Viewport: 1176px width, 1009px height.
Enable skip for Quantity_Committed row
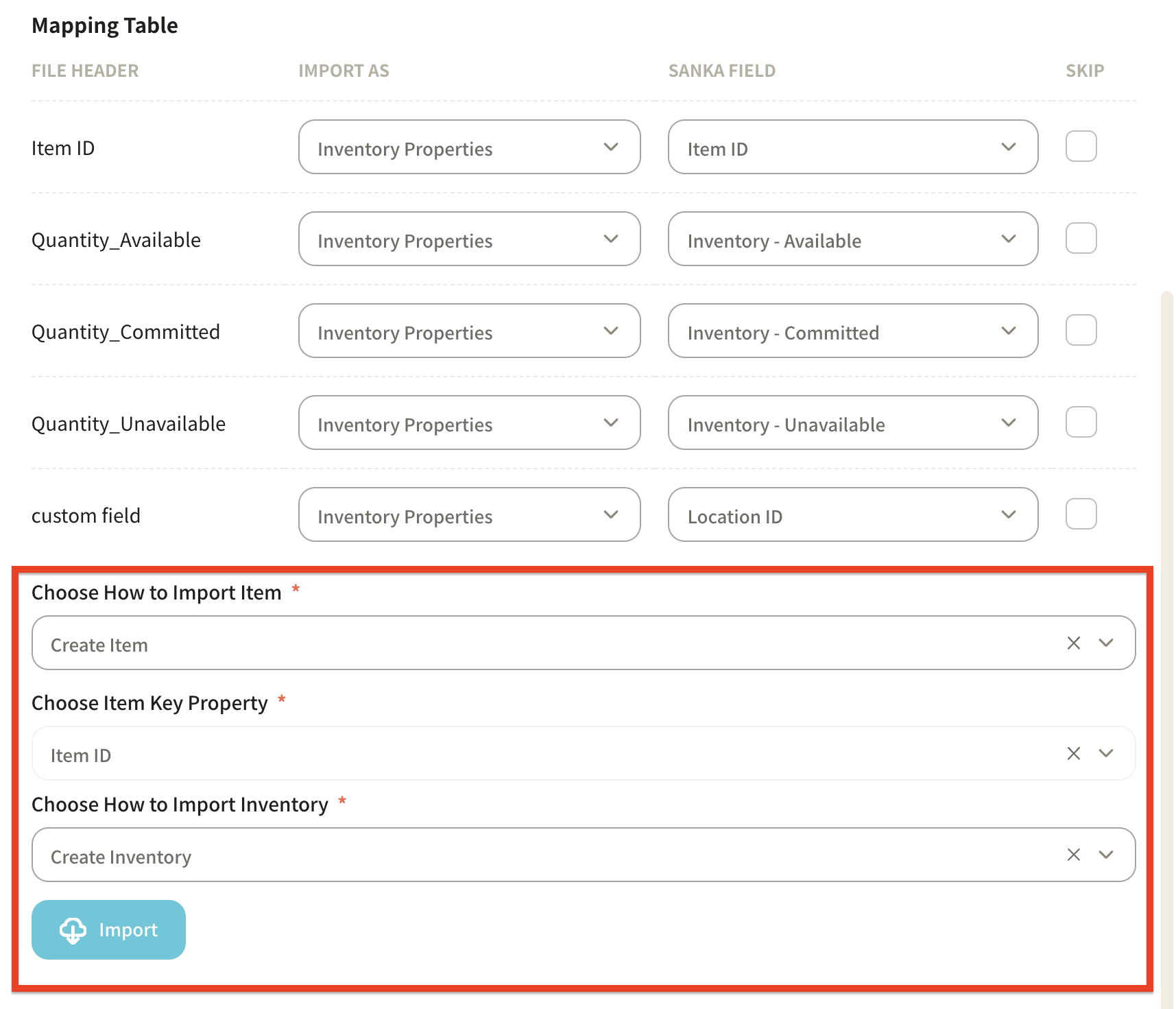tap(1081, 331)
